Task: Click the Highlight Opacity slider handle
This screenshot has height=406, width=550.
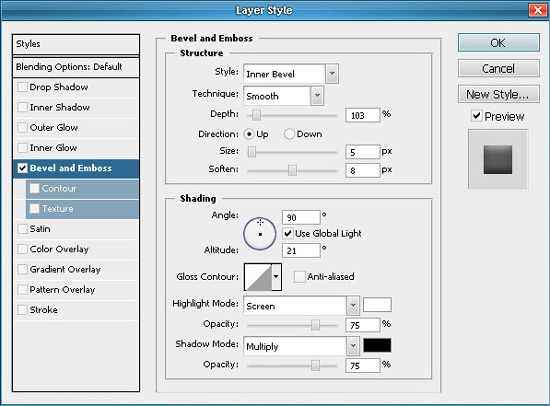Action: (315, 325)
